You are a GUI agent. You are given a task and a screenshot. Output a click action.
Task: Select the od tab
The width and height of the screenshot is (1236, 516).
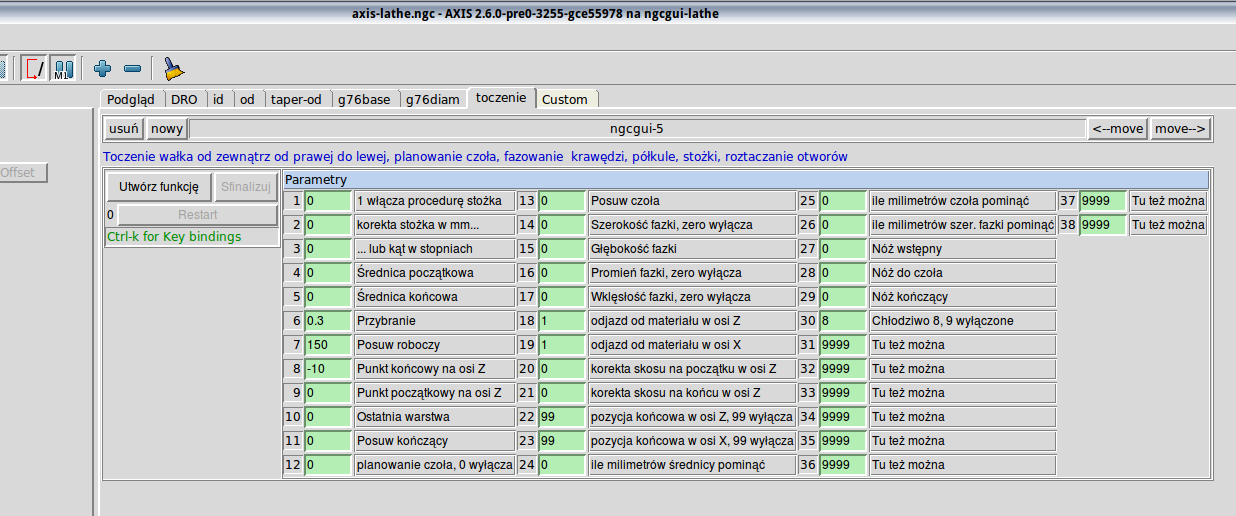point(247,99)
